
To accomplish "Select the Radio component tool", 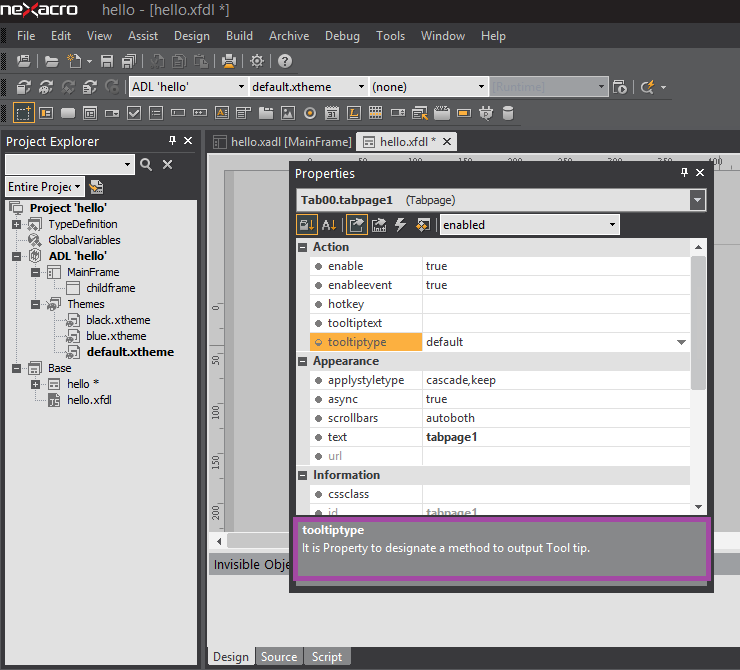I will point(310,113).
